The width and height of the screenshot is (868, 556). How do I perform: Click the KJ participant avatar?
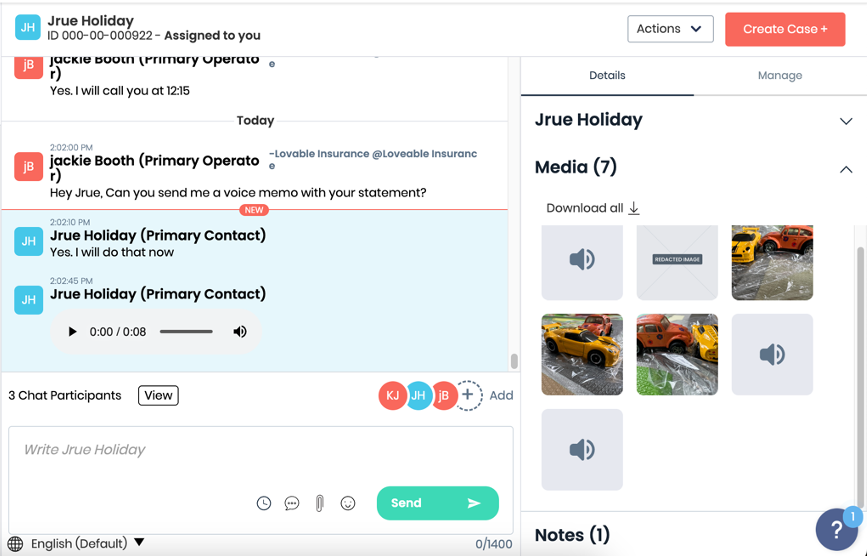pos(393,396)
